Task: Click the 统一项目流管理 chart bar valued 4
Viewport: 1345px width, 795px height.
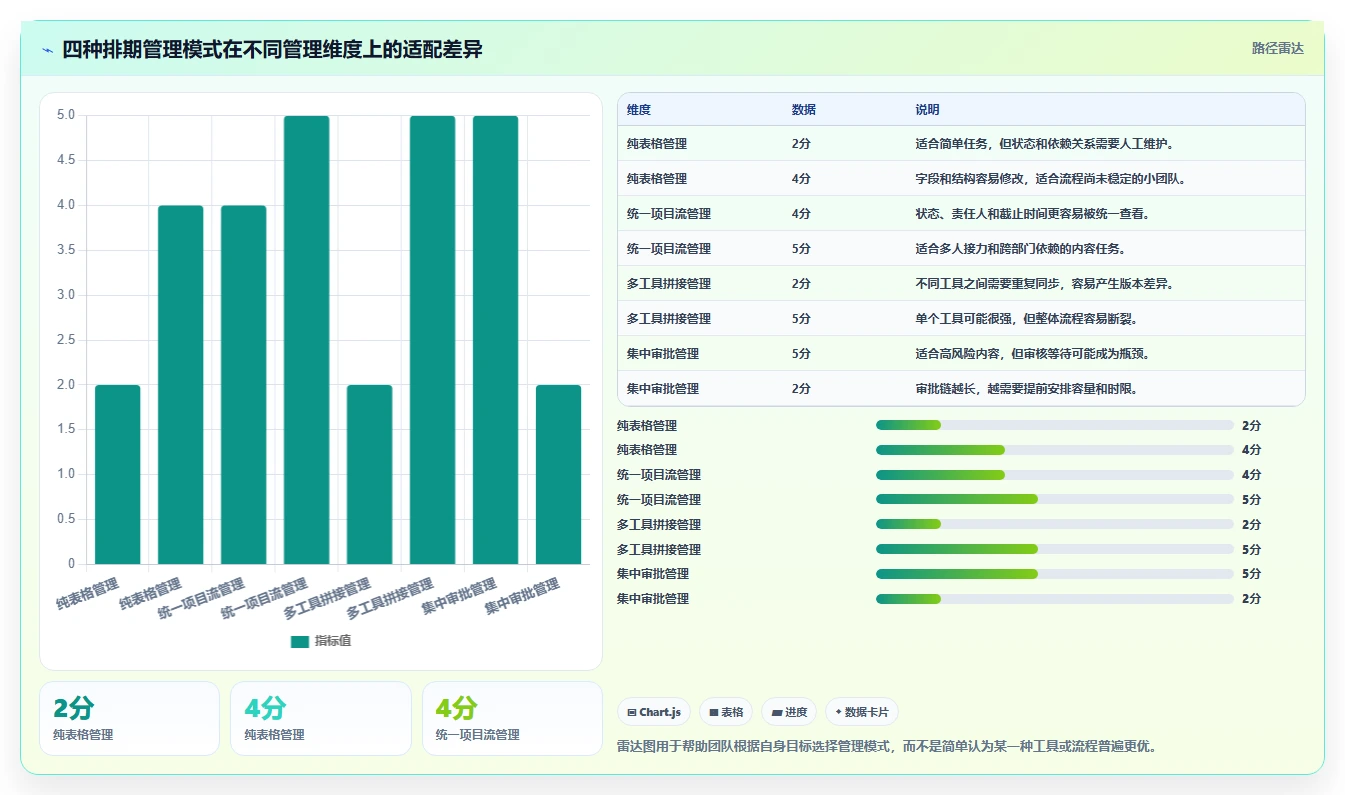Action: coord(244,385)
